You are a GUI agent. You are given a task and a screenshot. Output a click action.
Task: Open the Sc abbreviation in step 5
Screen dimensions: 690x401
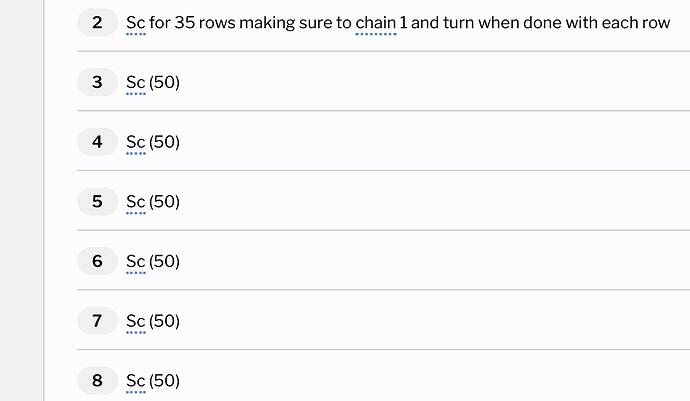click(136, 202)
